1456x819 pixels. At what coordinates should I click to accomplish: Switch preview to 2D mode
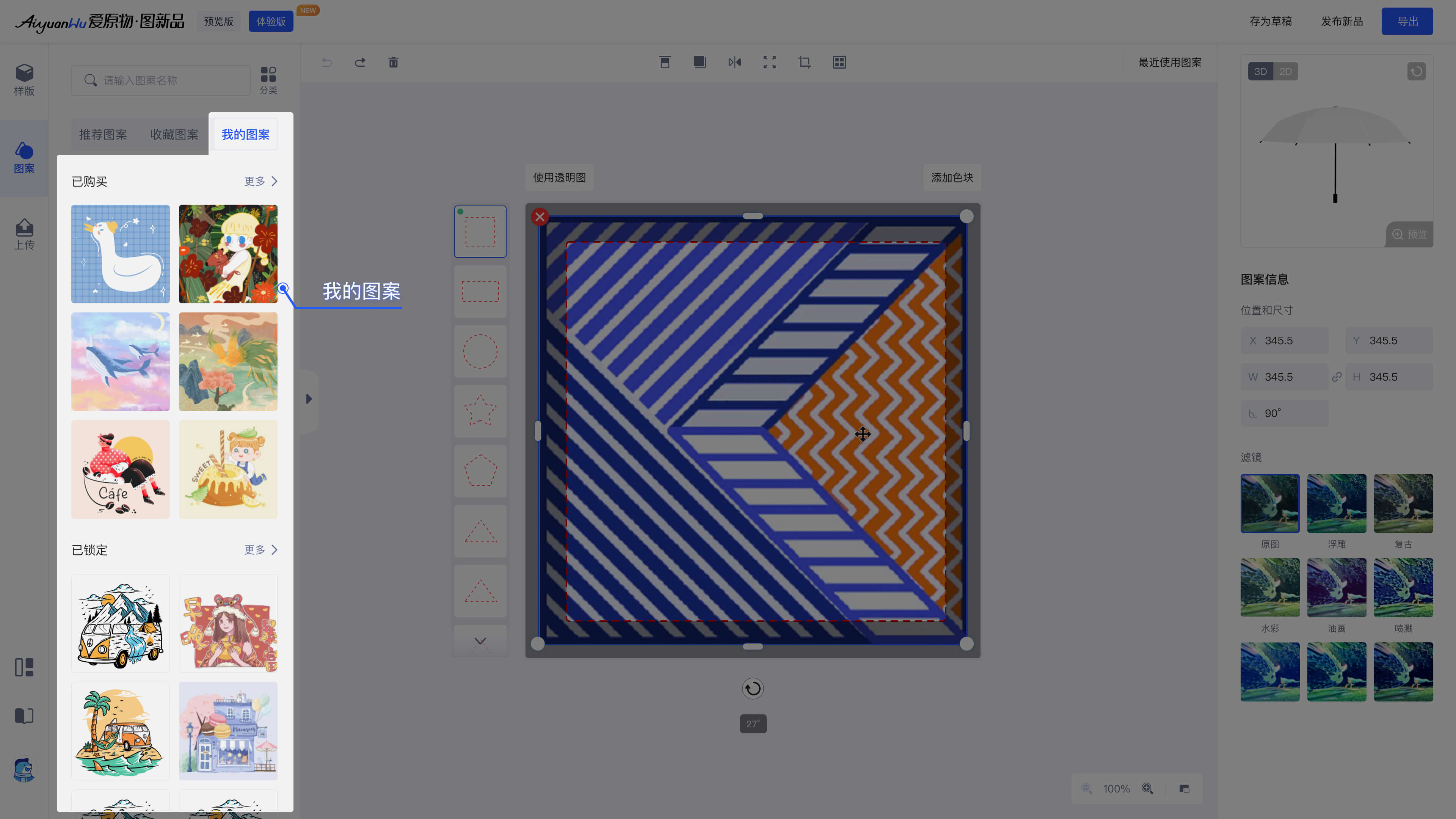tap(1285, 72)
